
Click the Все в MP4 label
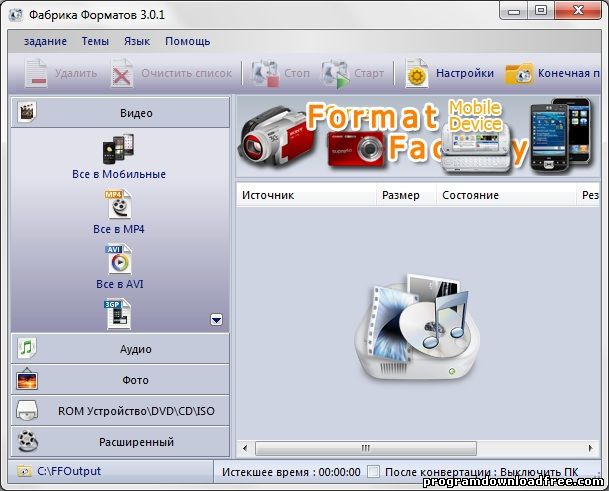[118, 229]
